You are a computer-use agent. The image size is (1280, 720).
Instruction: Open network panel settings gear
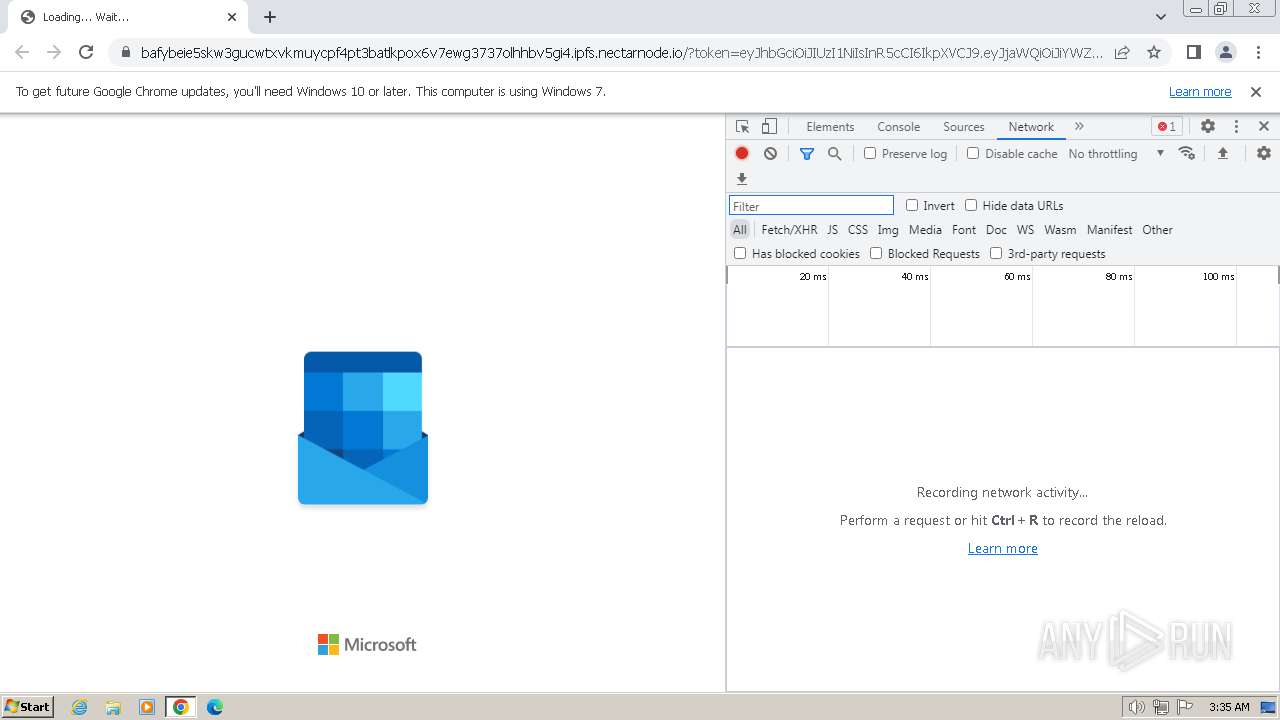pos(1264,153)
